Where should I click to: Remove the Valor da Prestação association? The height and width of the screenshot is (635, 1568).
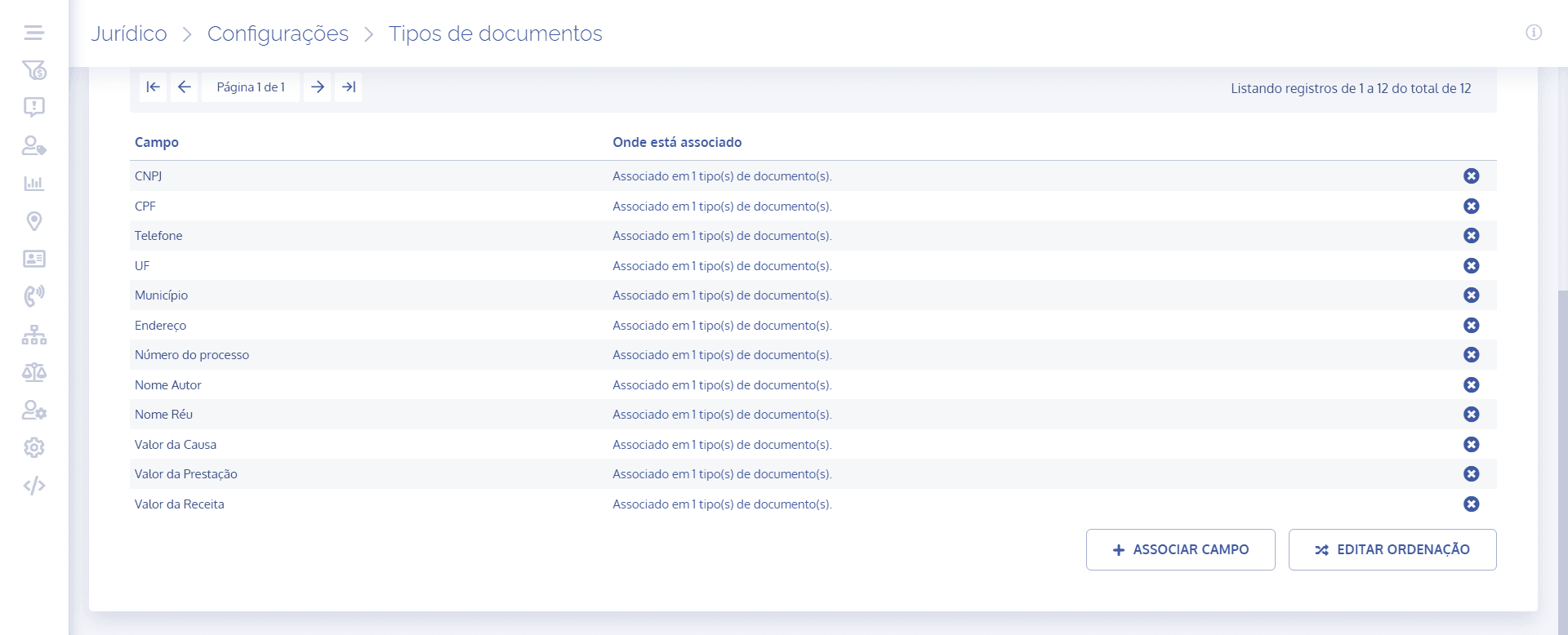click(x=1472, y=473)
